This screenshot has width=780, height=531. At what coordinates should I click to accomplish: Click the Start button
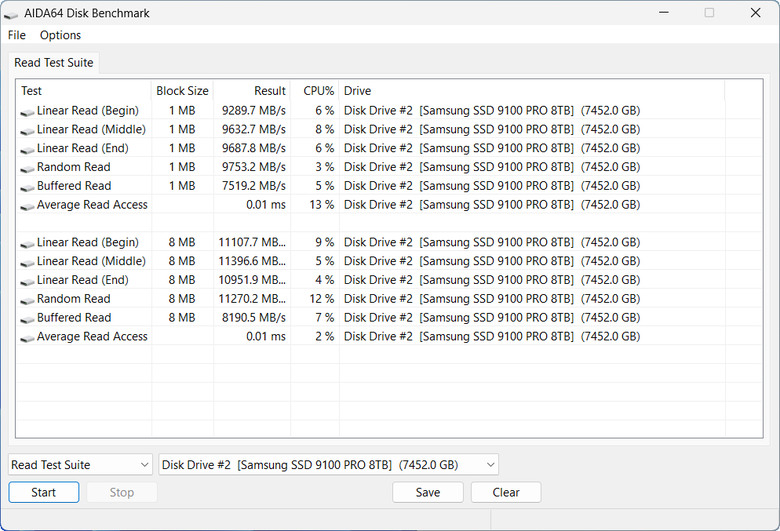point(44,492)
